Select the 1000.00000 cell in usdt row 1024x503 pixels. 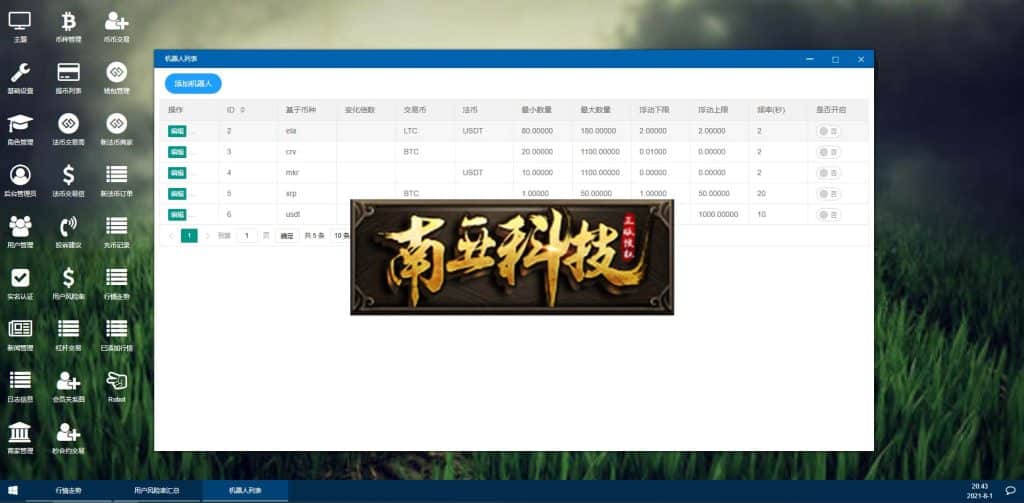click(718, 214)
